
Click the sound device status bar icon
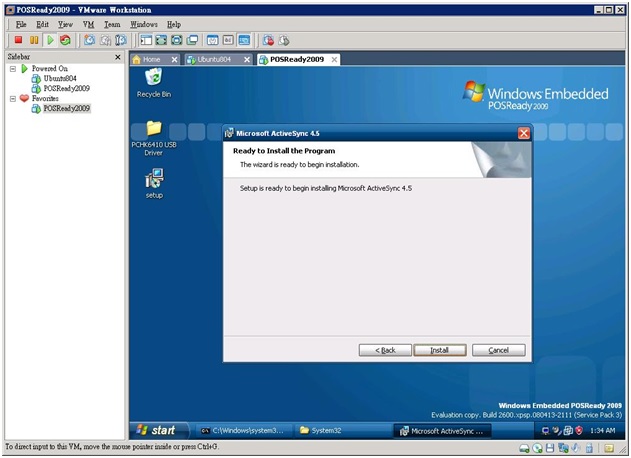pyautogui.click(x=576, y=448)
